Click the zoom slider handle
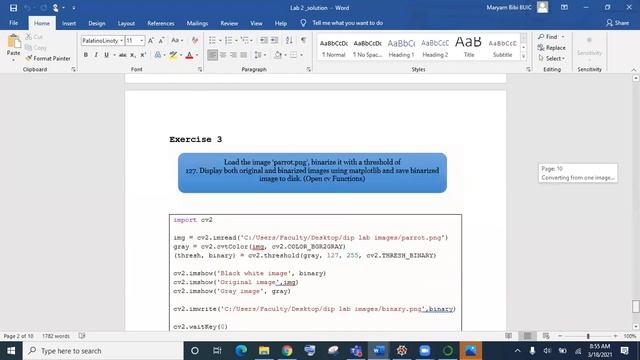Viewport: 640px width, 360px height. click(x=588, y=336)
